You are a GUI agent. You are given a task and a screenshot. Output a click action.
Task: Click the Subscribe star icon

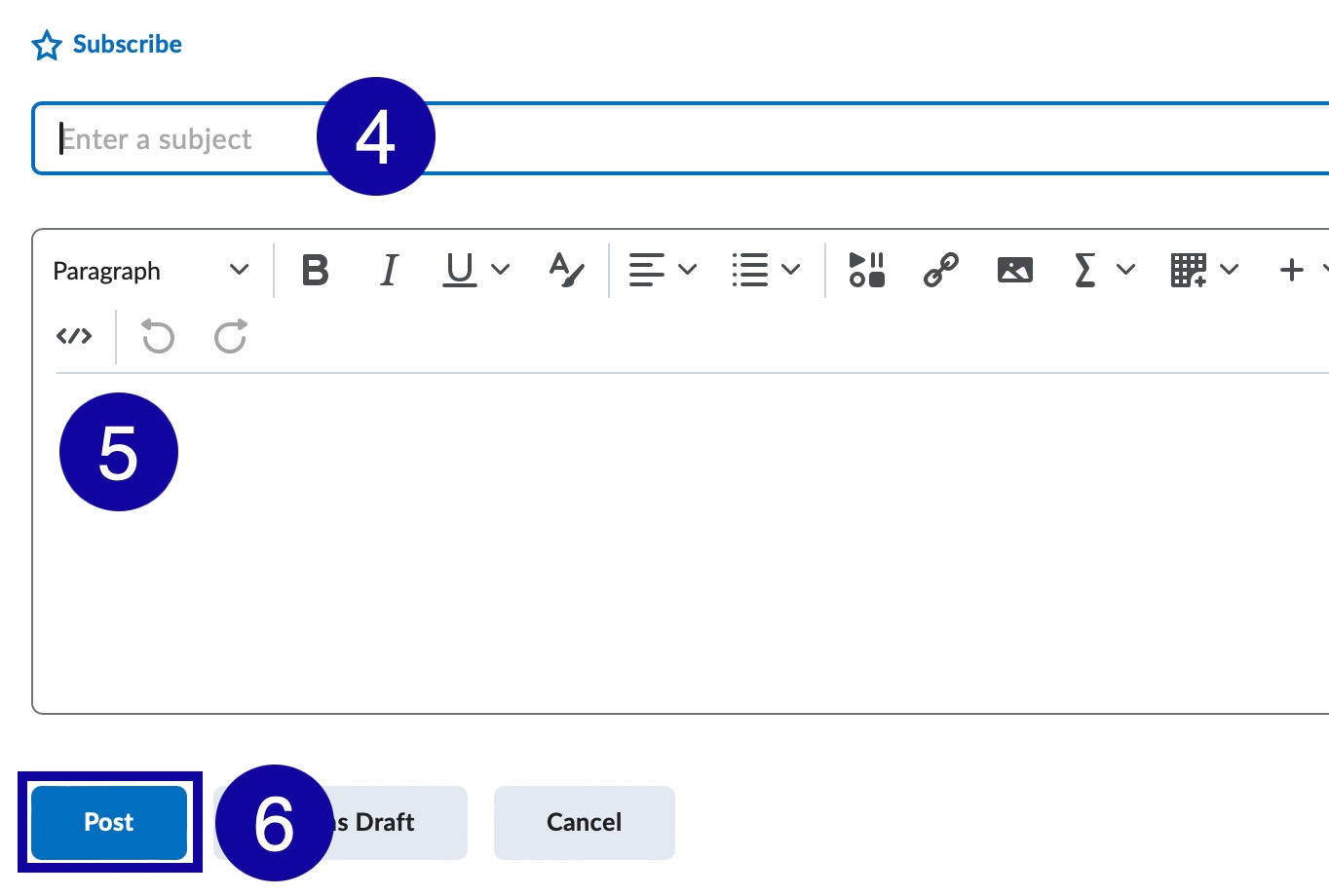click(x=47, y=45)
